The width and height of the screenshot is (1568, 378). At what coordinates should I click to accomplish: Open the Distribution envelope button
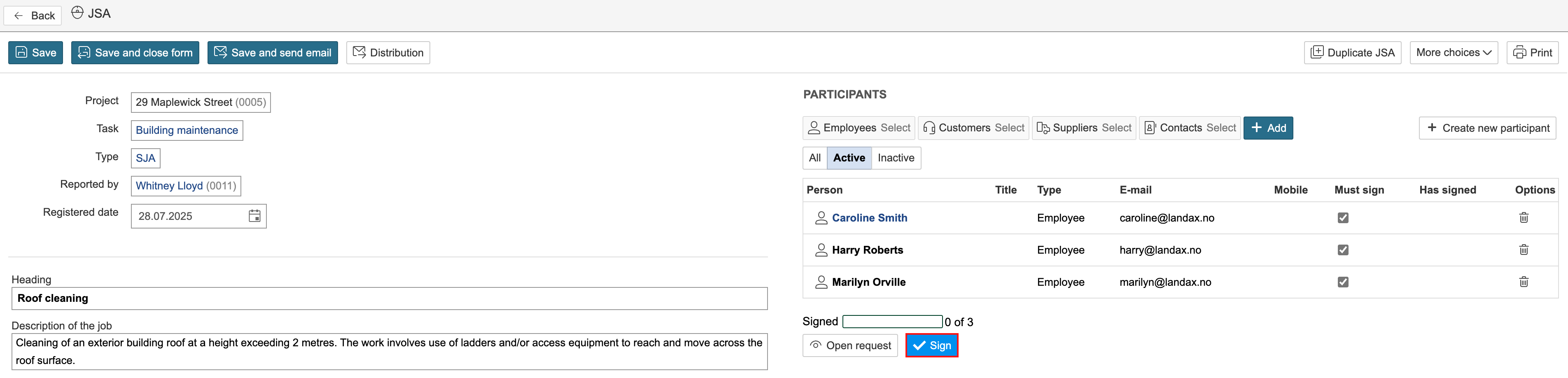(x=388, y=53)
